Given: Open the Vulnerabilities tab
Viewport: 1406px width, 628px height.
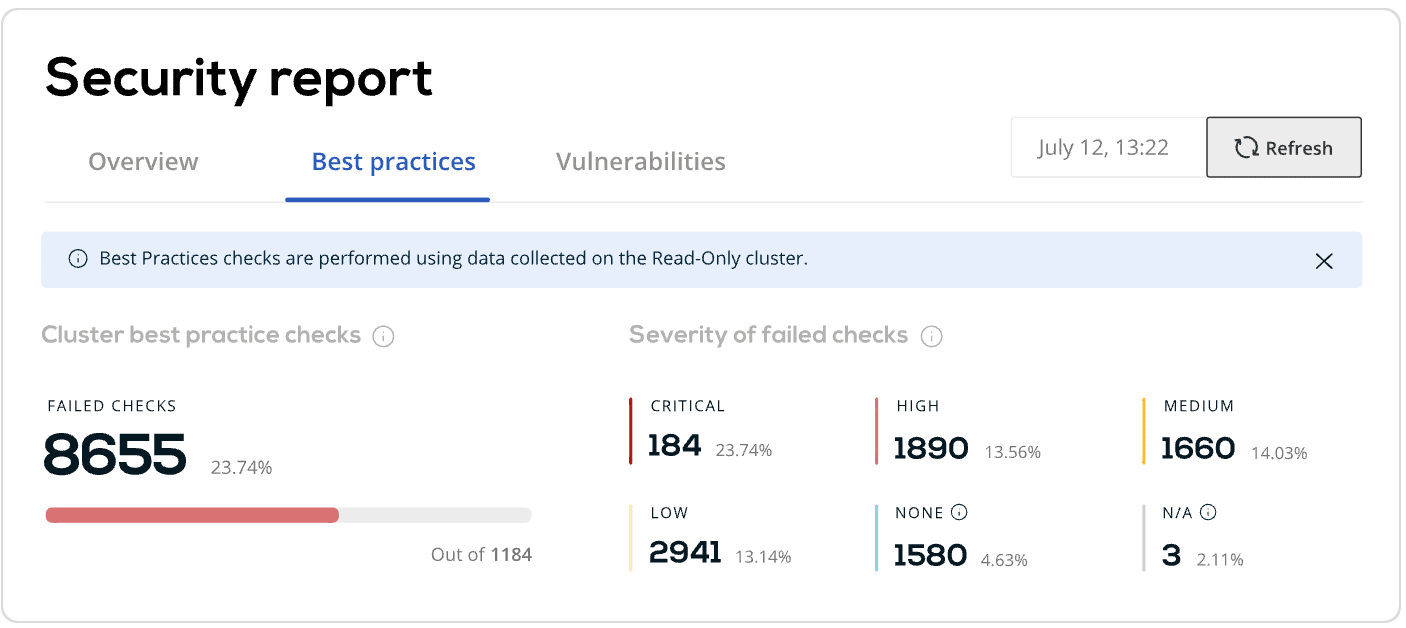Looking at the screenshot, I should pos(640,162).
